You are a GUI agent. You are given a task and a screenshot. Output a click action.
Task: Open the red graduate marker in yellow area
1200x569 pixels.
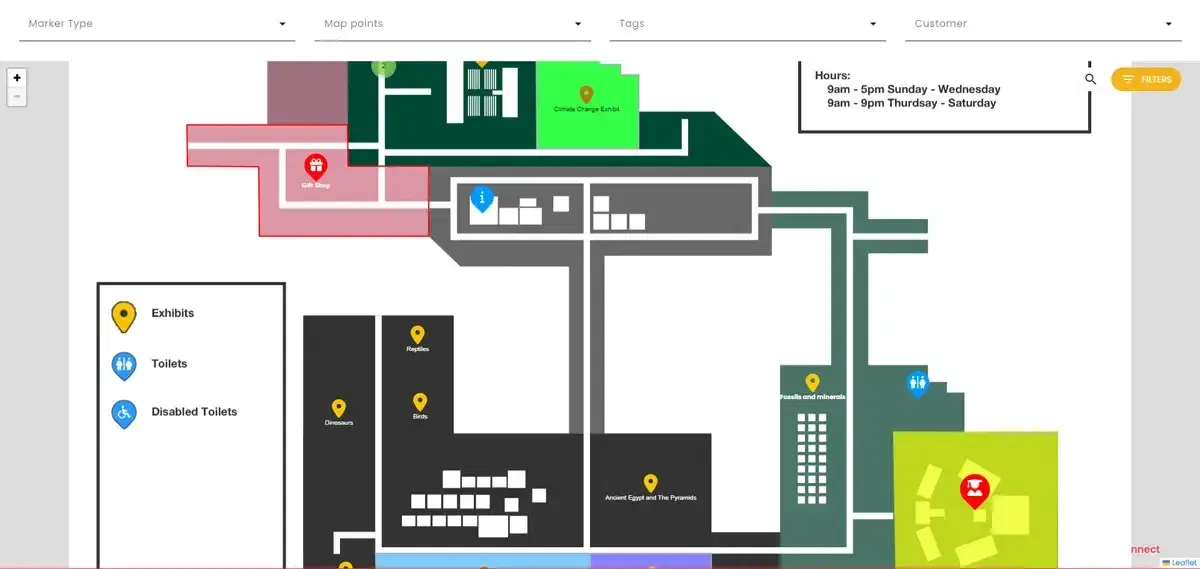click(x=974, y=491)
